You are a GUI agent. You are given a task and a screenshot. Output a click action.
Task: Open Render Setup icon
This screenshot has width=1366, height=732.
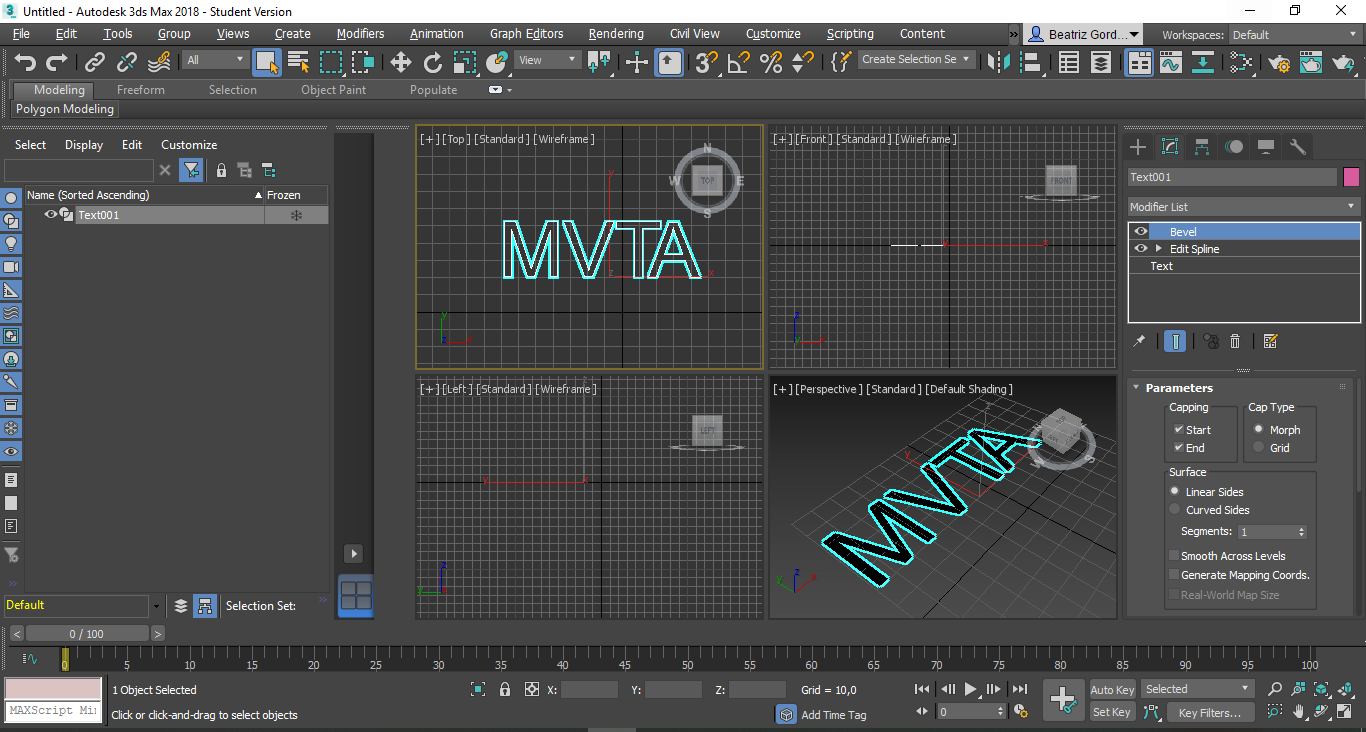(1279, 62)
